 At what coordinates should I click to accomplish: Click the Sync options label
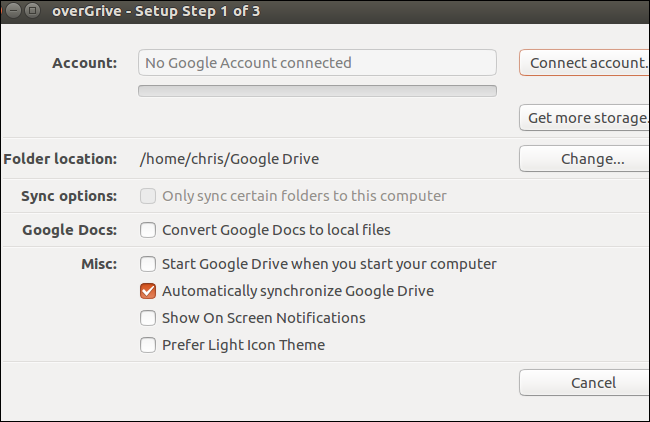(x=69, y=196)
